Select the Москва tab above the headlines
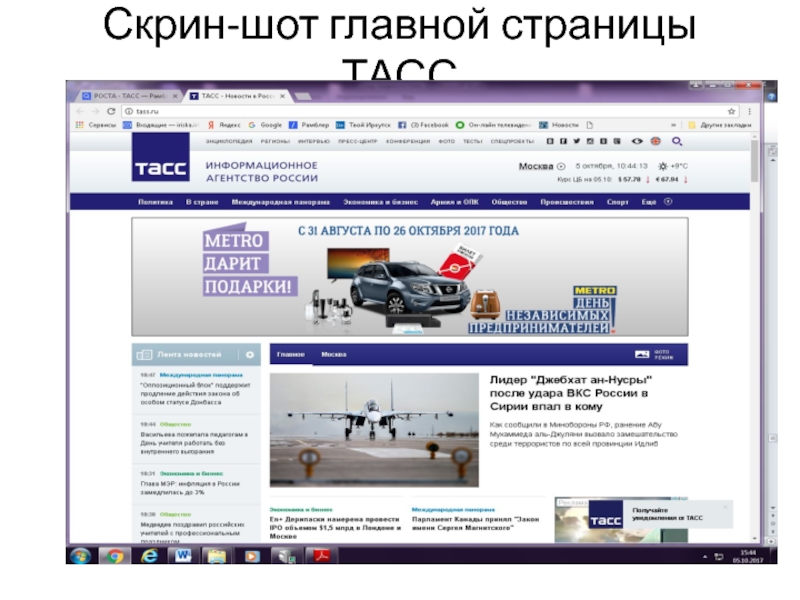This screenshot has height=600, width=800. (333, 355)
